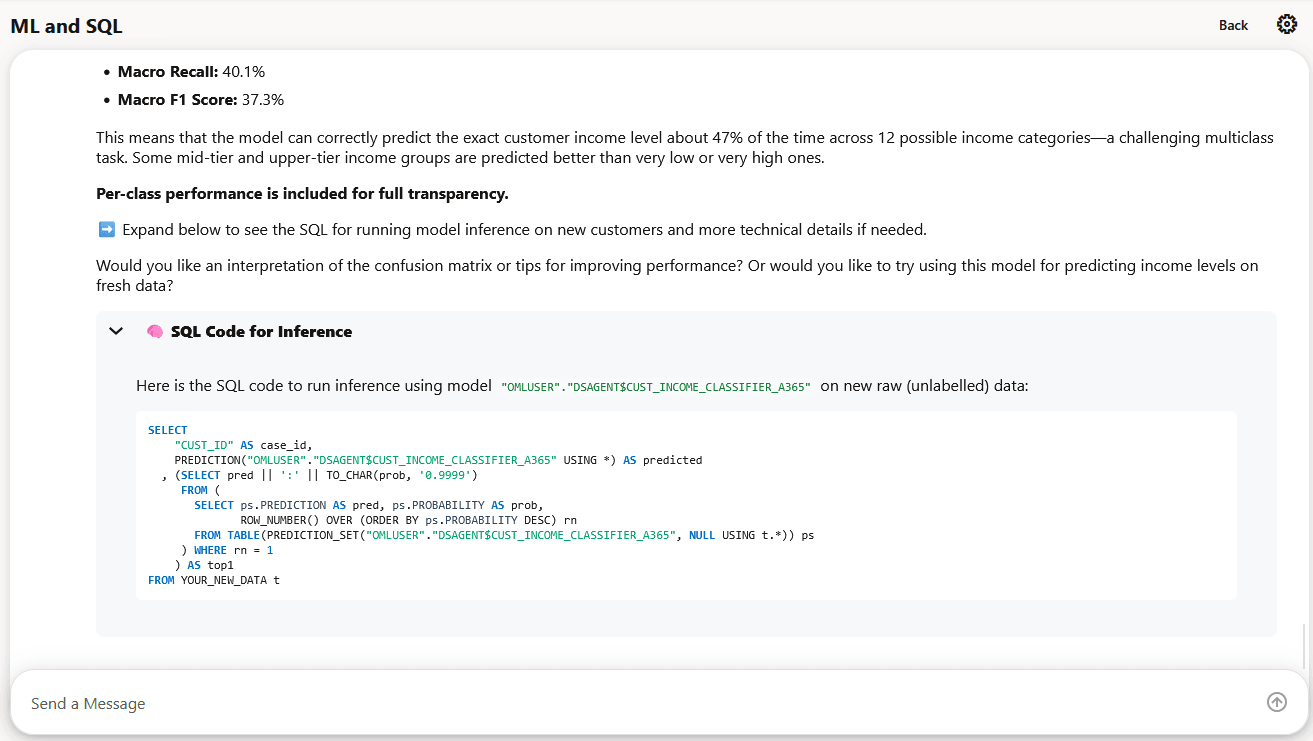Click the SELECT keyword on the first code line
This screenshot has height=741, width=1313.
pyautogui.click(x=168, y=430)
